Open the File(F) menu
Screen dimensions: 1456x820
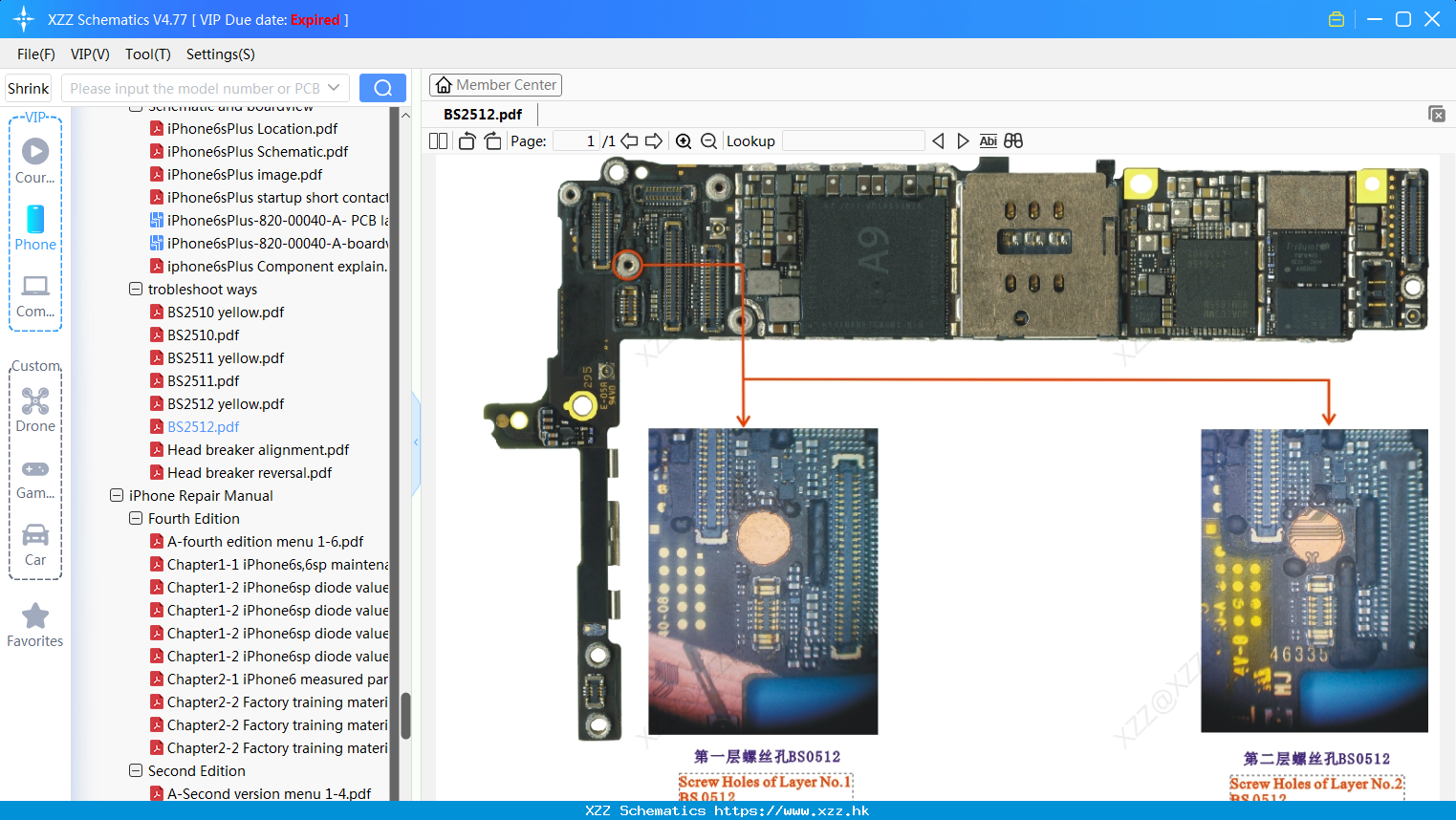click(x=36, y=54)
